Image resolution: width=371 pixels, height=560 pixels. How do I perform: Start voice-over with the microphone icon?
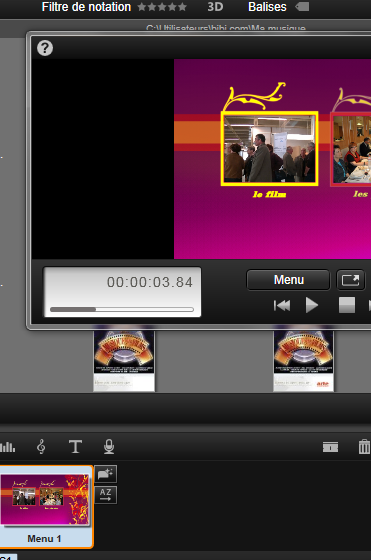pyautogui.click(x=109, y=447)
